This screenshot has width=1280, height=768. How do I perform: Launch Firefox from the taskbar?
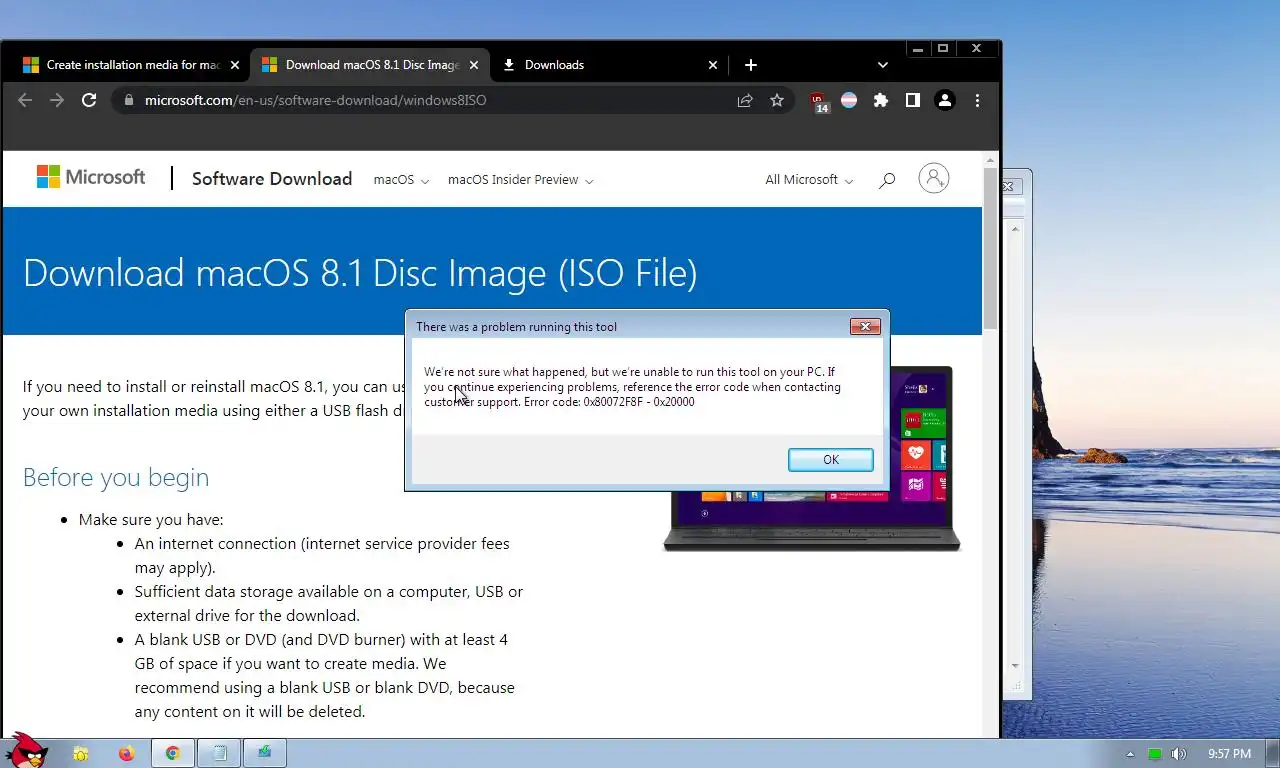pos(126,753)
